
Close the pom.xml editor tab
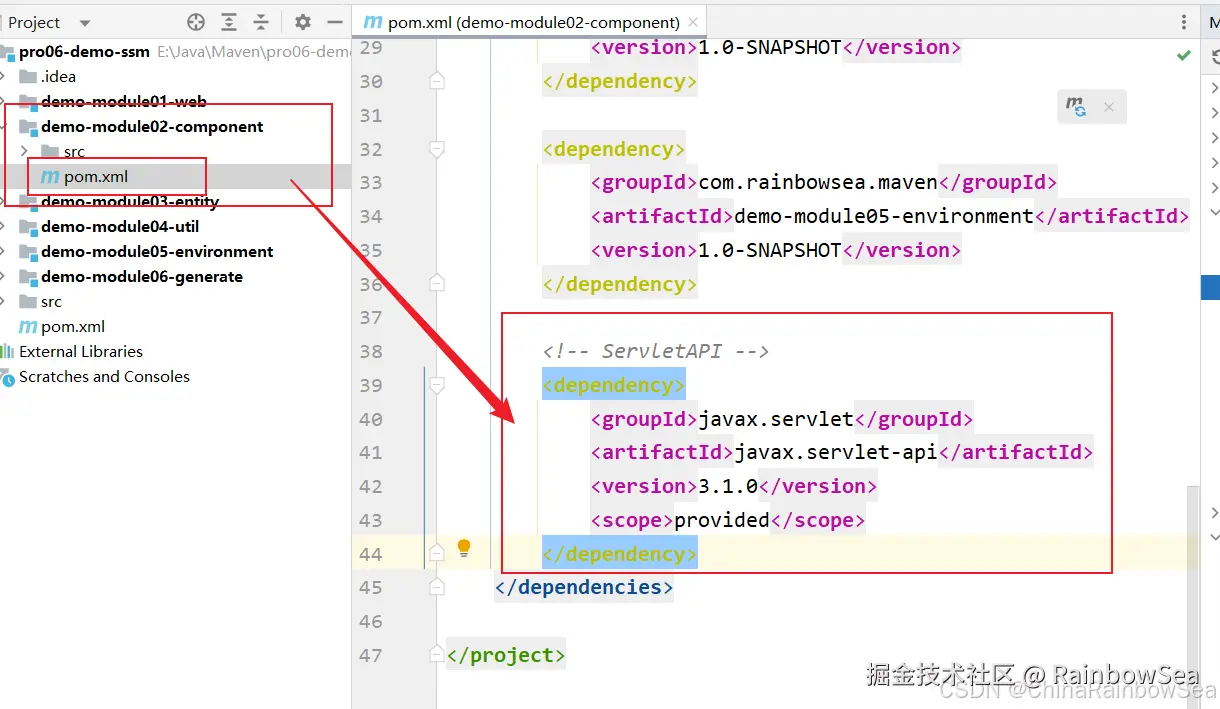pos(692,22)
